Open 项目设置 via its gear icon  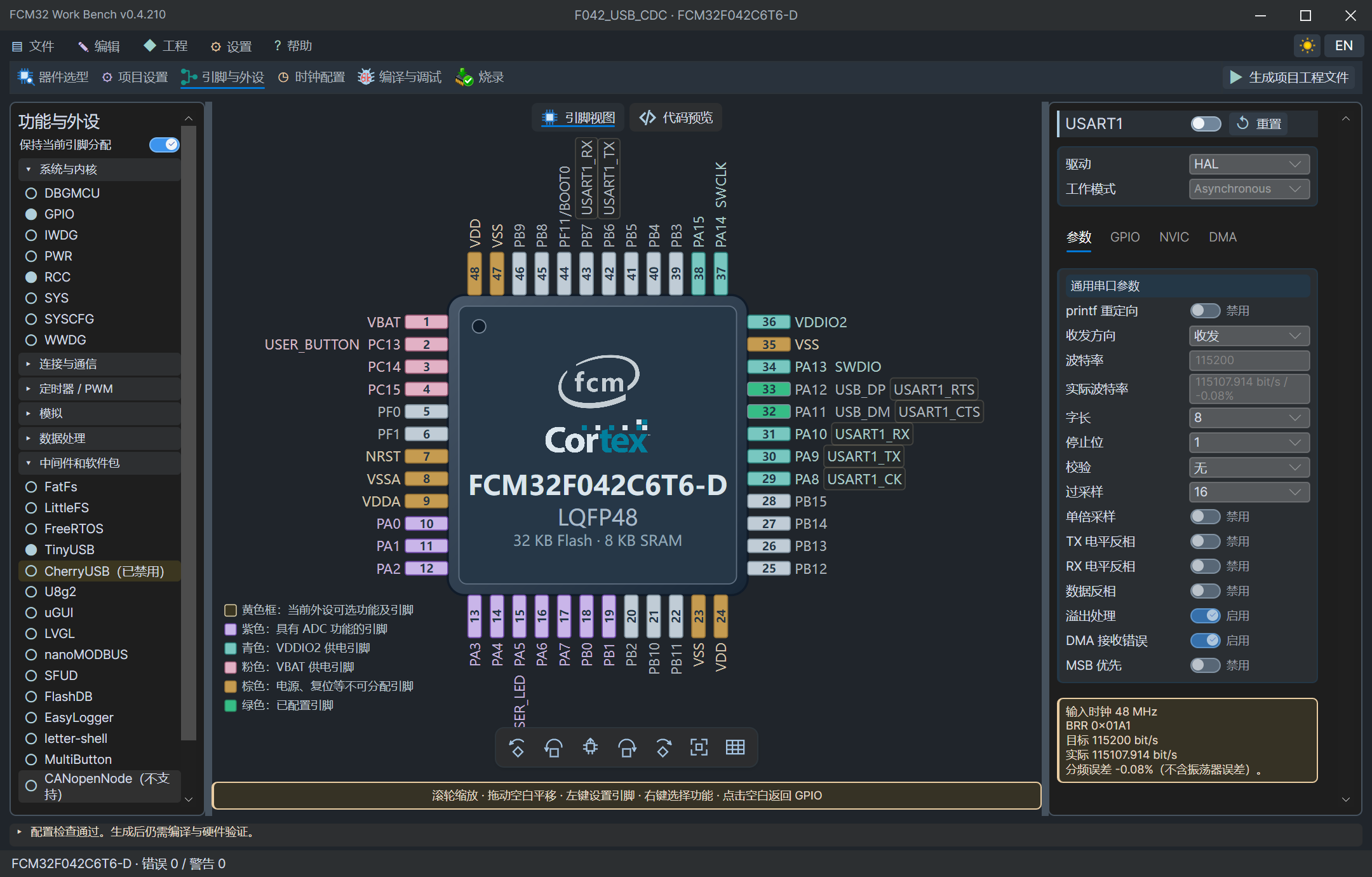[107, 78]
